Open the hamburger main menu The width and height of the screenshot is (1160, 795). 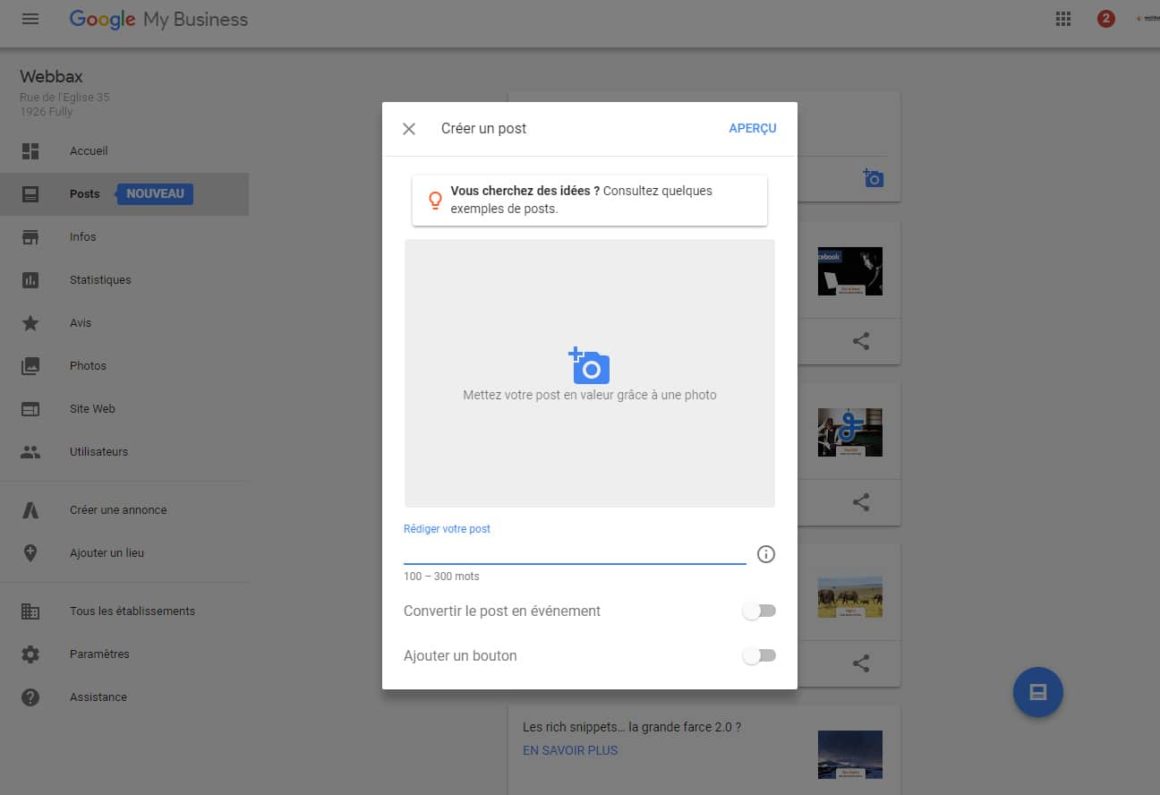(x=30, y=19)
